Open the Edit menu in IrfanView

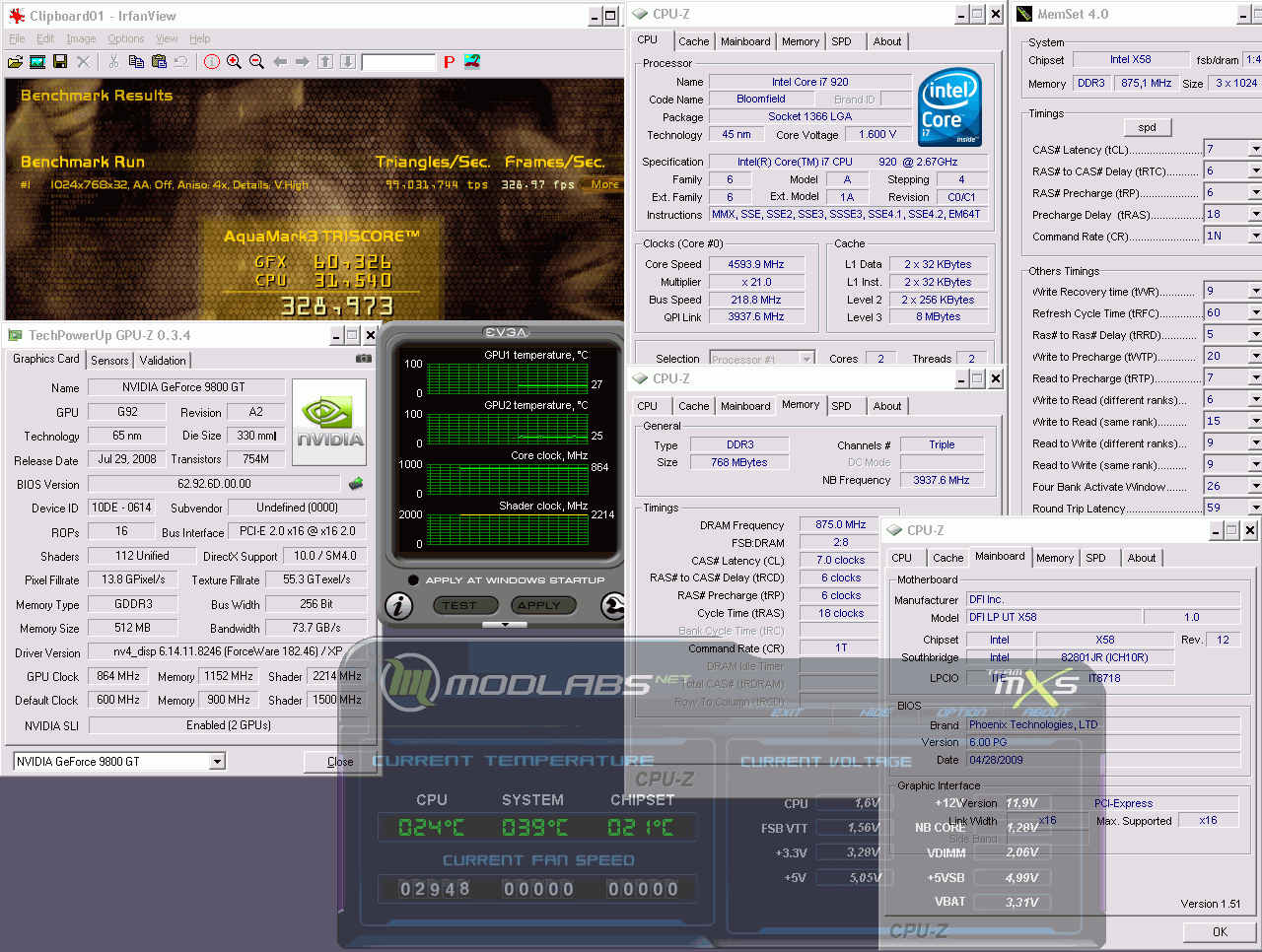pyautogui.click(x=45, y=38)
